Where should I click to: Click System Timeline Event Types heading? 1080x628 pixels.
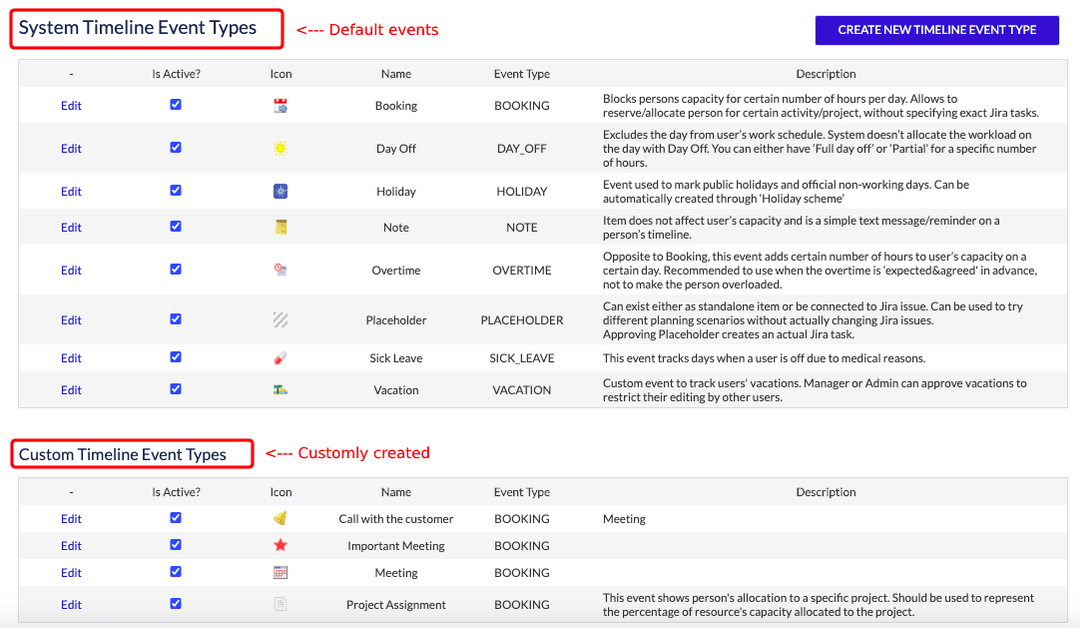coord(138,28)
